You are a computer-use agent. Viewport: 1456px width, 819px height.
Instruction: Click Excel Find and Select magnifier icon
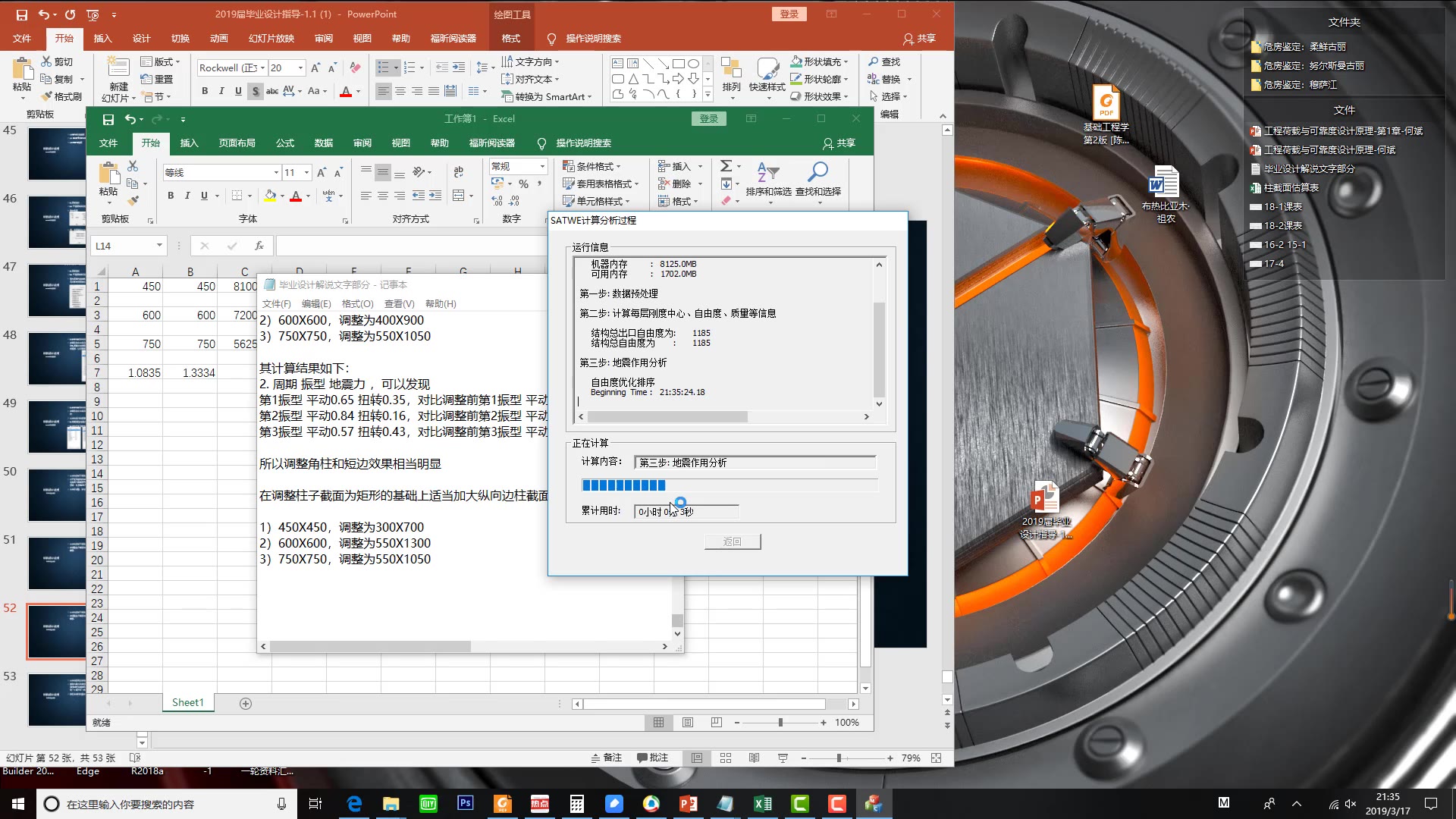tap(817, 172)
